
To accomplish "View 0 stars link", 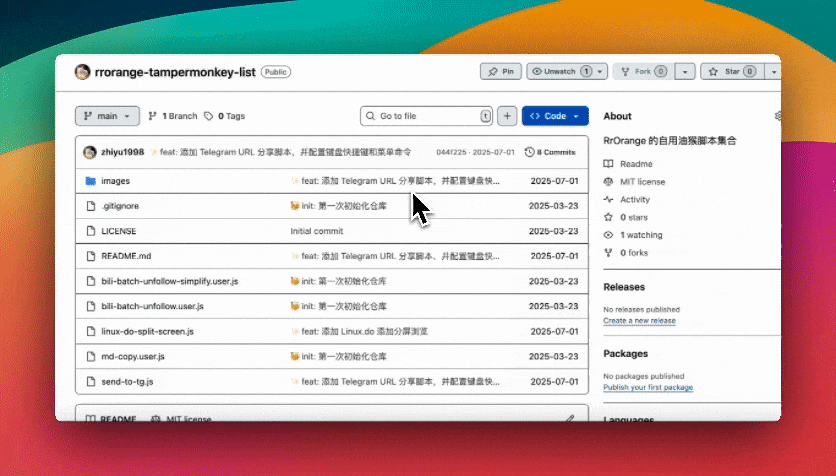I will click(634, 217).
